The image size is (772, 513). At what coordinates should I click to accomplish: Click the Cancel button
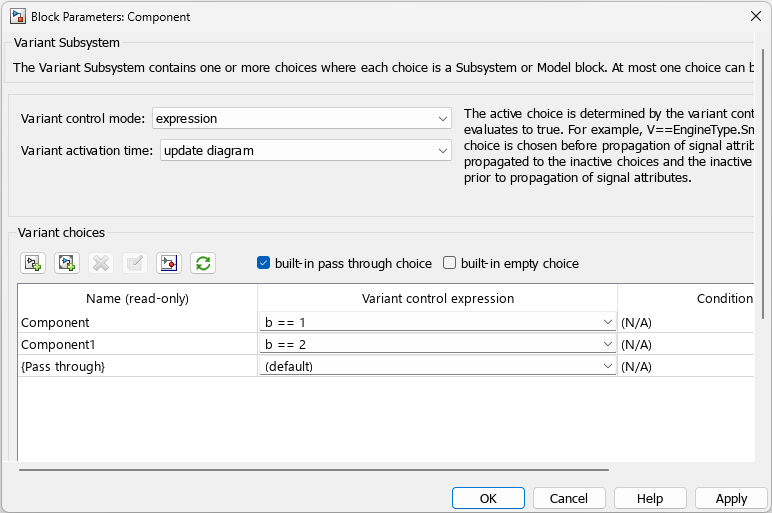pyautogui.click(x=569, y=498)
